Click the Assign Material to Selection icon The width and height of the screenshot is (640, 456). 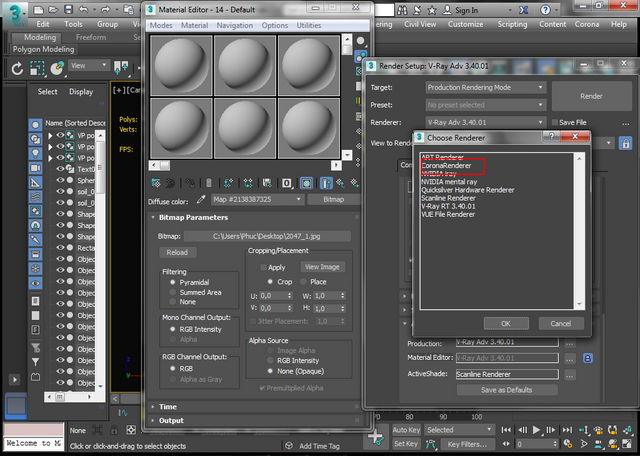pyautogui.click(x=190, y=183)
